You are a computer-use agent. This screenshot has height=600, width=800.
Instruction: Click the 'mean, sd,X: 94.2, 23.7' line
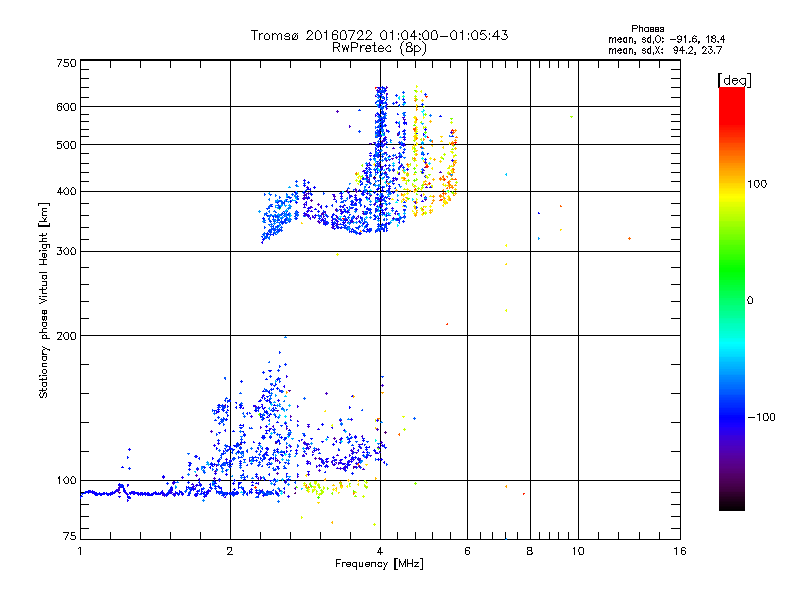pyautogui.click(x=665, y=50)
